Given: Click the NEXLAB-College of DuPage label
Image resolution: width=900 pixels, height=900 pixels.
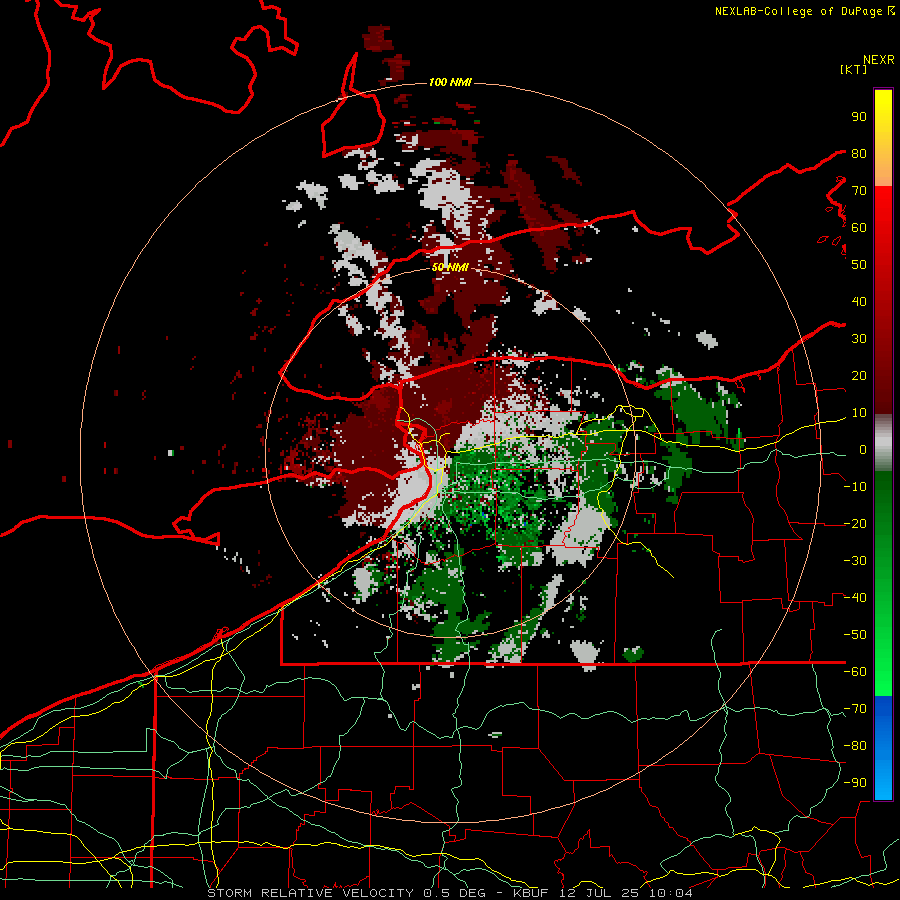Looking at the screenshot, I should click(x=799, y=11).
